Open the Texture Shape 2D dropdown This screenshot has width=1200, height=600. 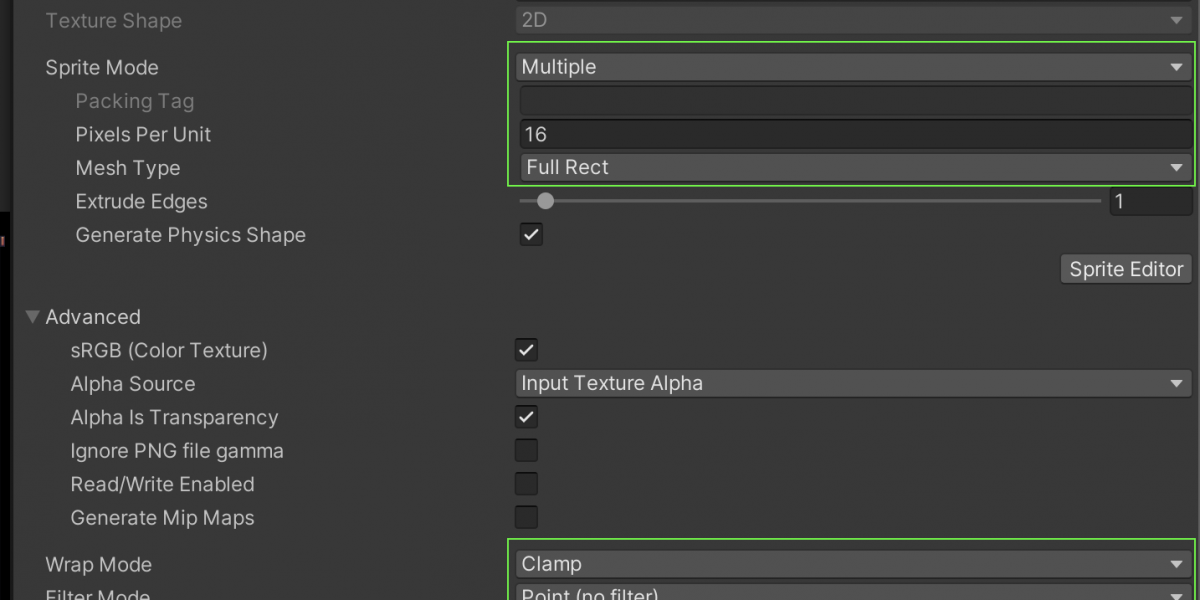[x=853, y=20]
